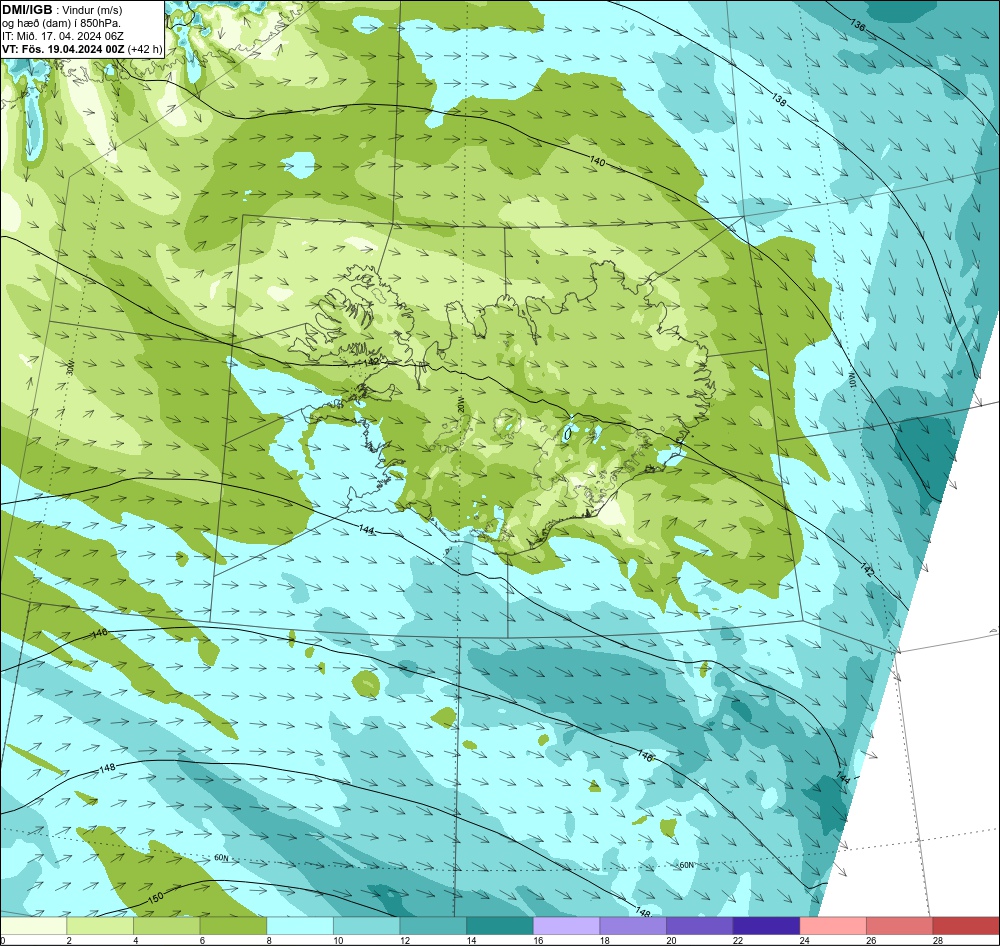The width and height of the screenshot is (1000, 946).
Task: Pick the 20–22 m/s purple legend swatch
Action: click(x=700, y=926)
